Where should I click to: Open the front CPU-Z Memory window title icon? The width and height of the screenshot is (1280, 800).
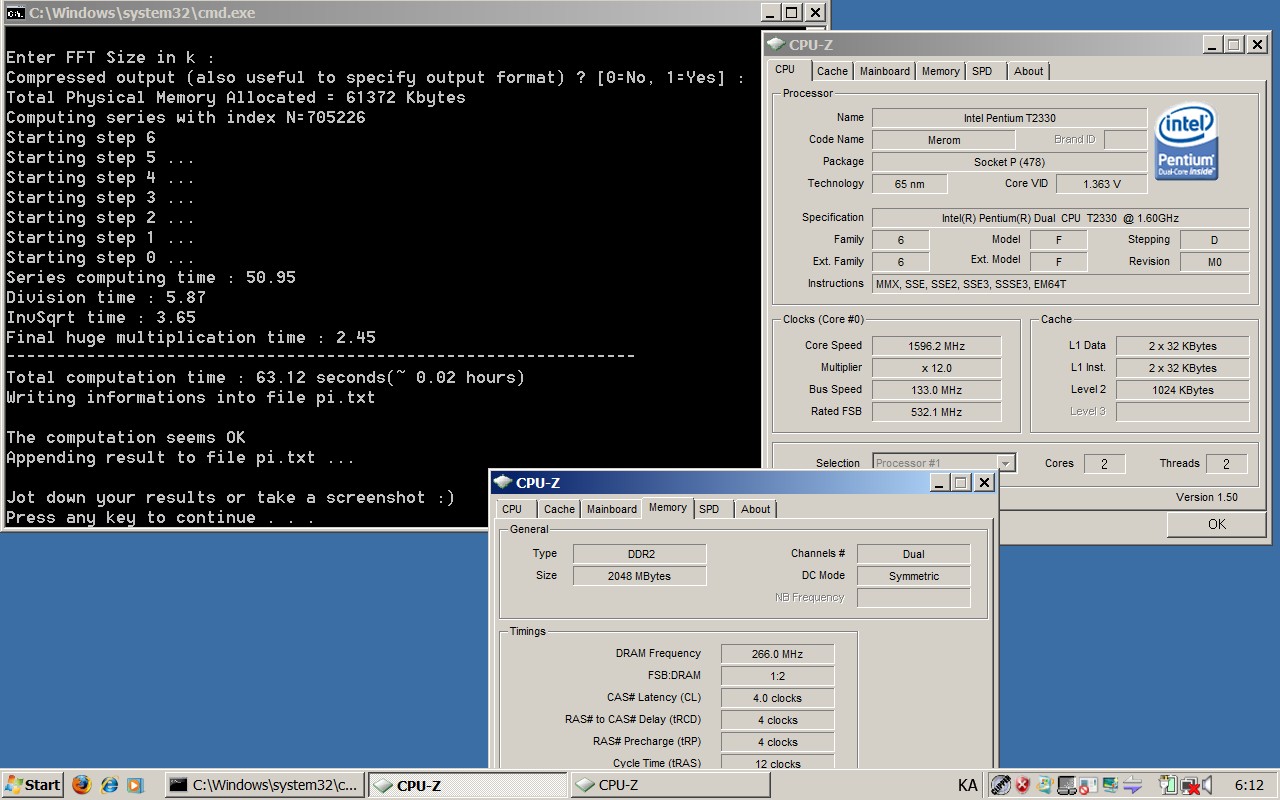[x=504, y=483]
